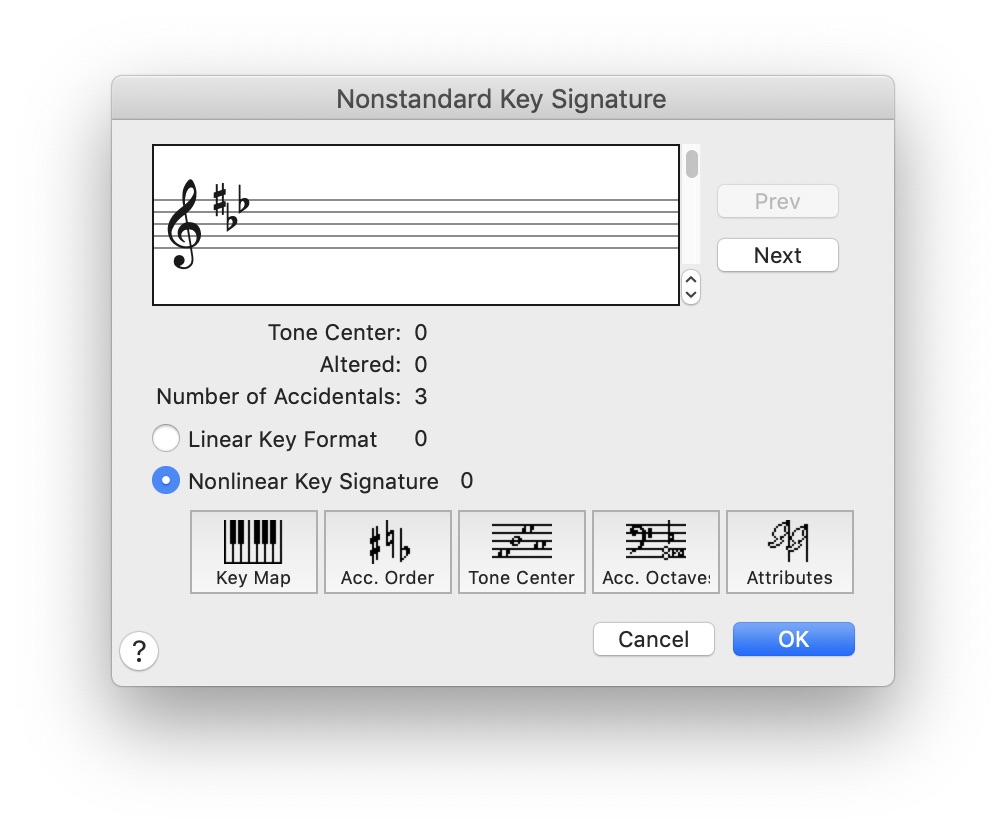
Task: Click the Tone Center staff icon button
Action: [x=521, y=552]
